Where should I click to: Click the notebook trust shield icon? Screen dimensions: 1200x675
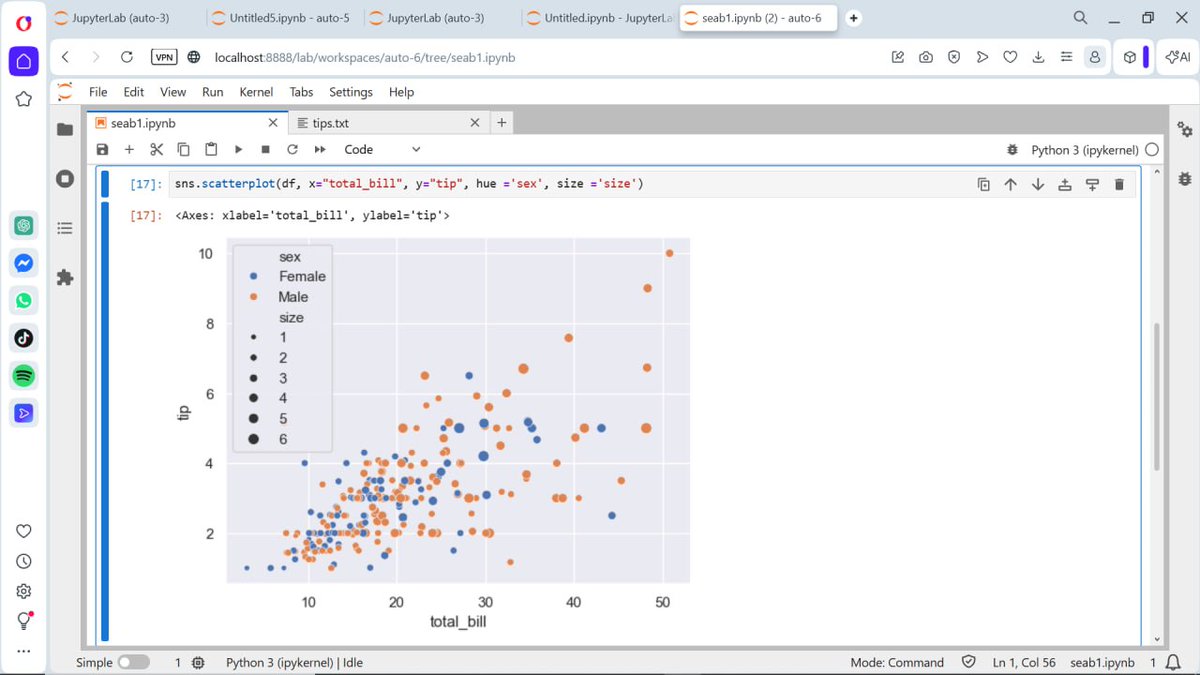(968, 662)
